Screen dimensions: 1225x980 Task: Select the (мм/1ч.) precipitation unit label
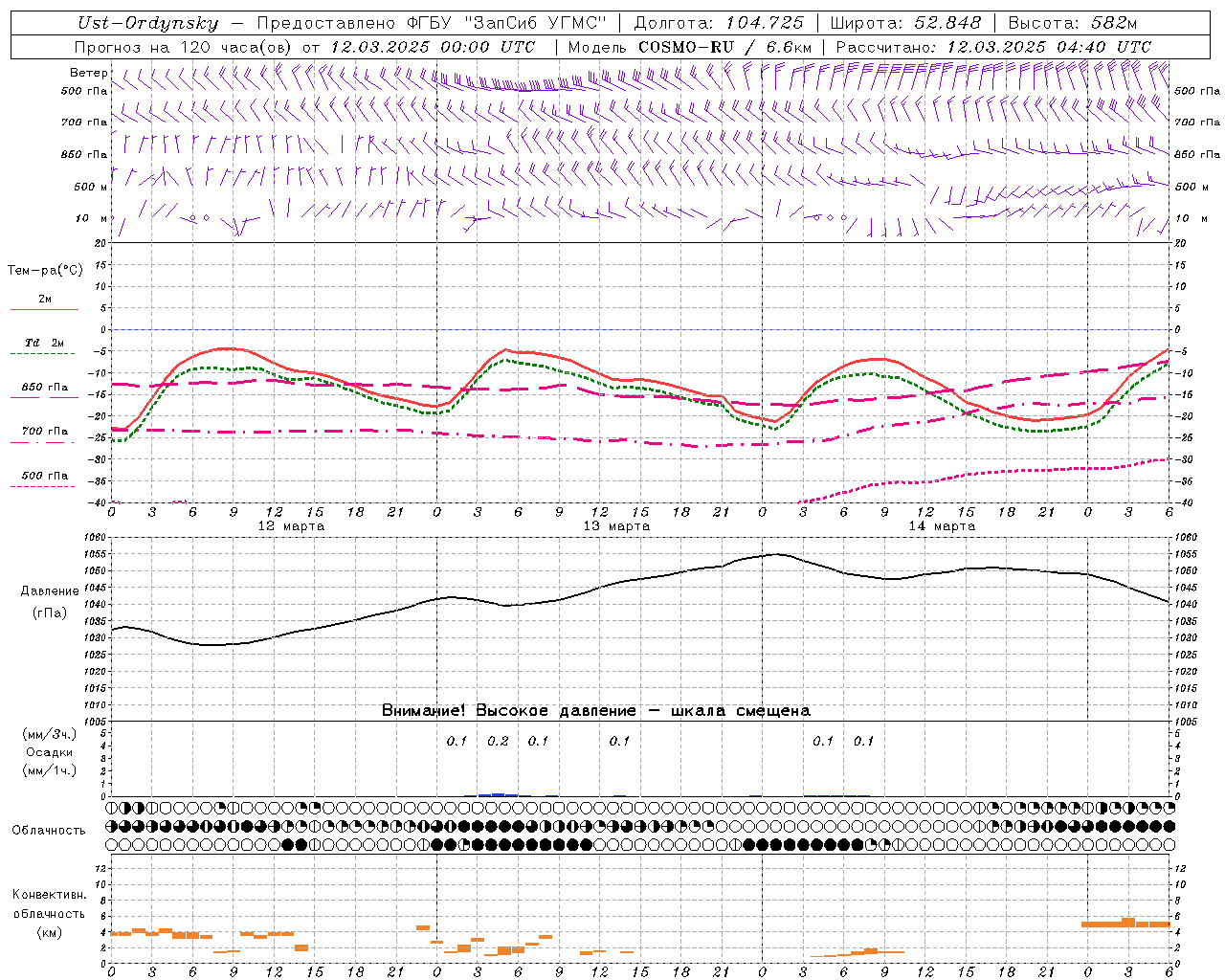click(50, 770)
